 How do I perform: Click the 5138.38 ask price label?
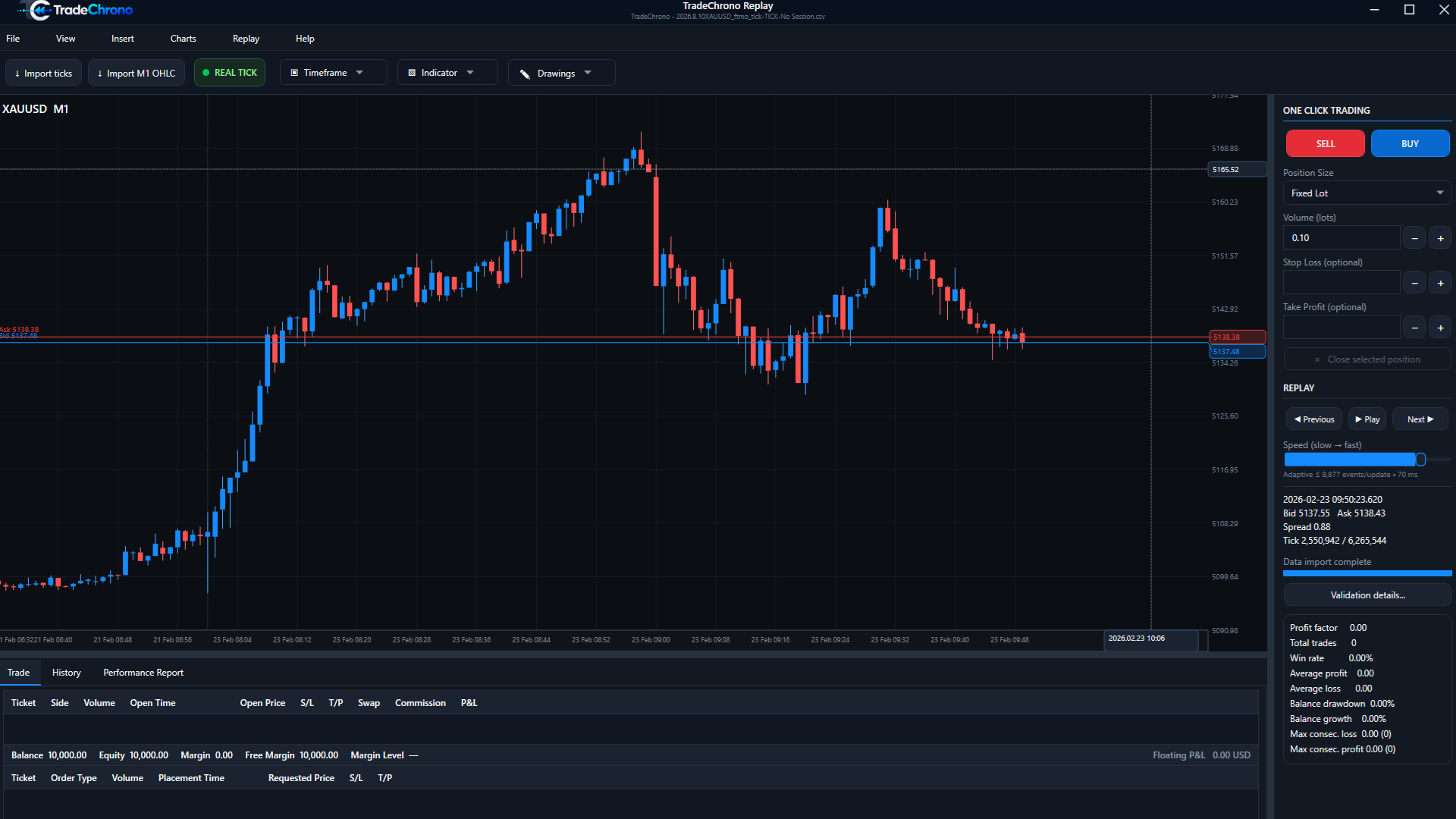1238,337
